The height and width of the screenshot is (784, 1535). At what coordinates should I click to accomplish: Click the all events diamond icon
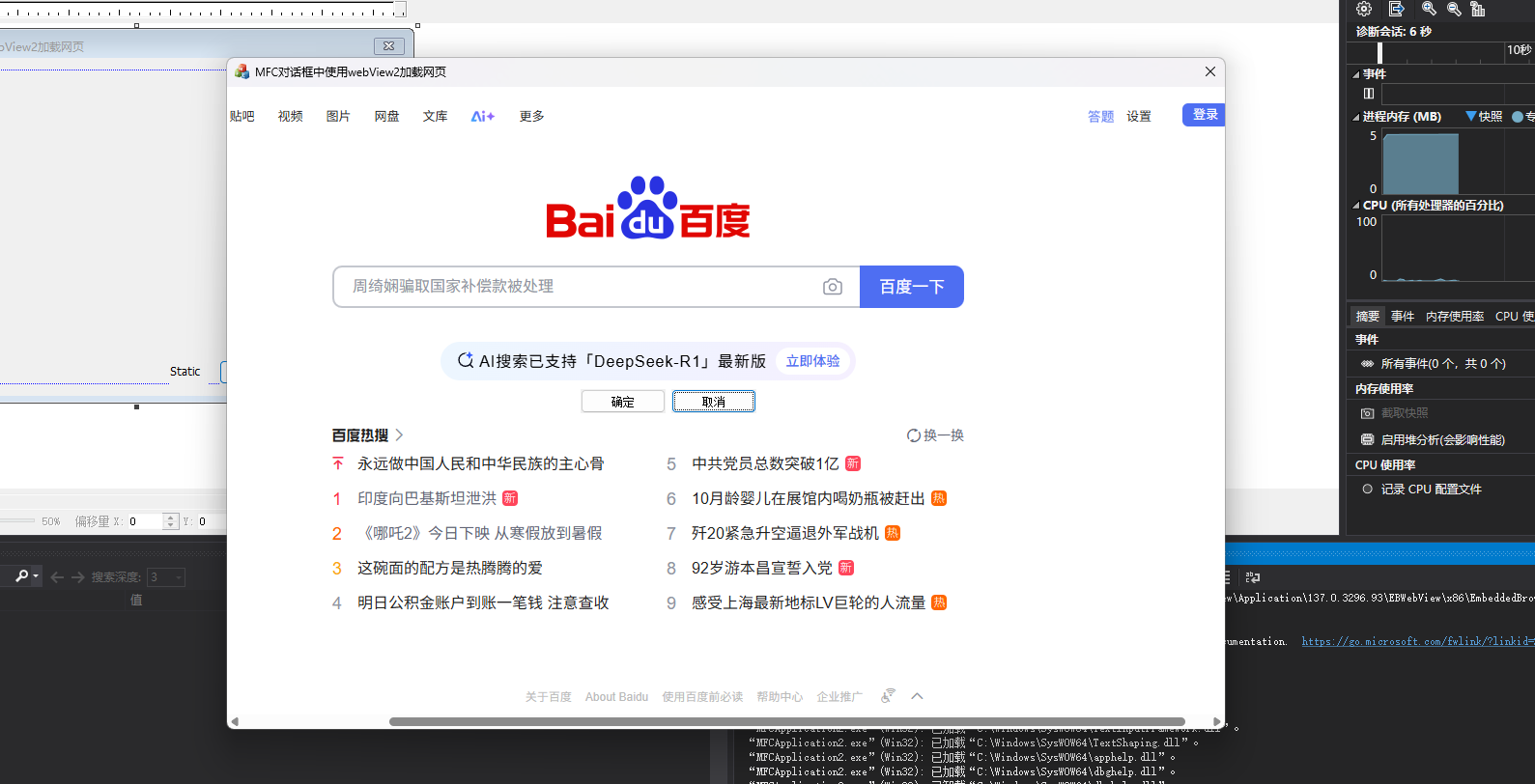click(1367, 364)
